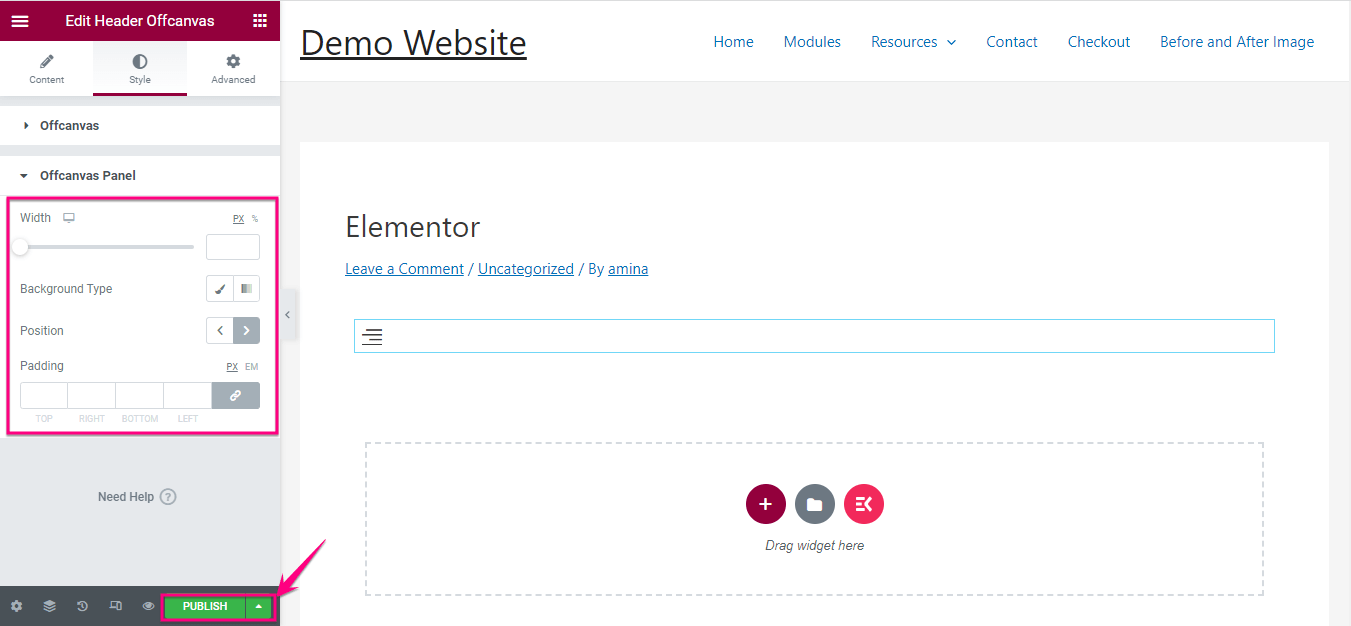The height and width of the screenshot is (626, 1351).
Task: Set offcanvas position to left arrow
Action: point(220,331)
